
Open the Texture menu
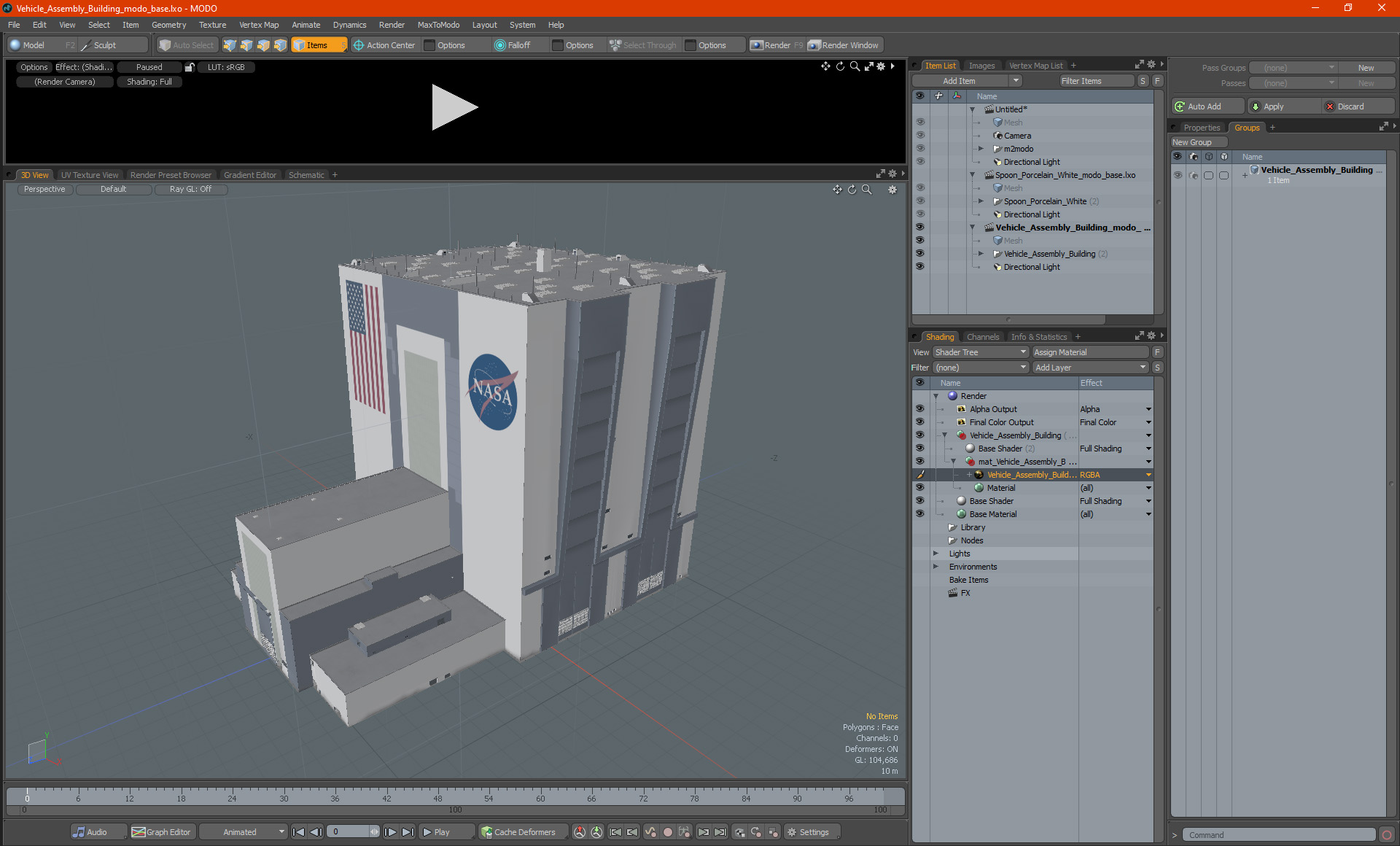pos(212,25)
